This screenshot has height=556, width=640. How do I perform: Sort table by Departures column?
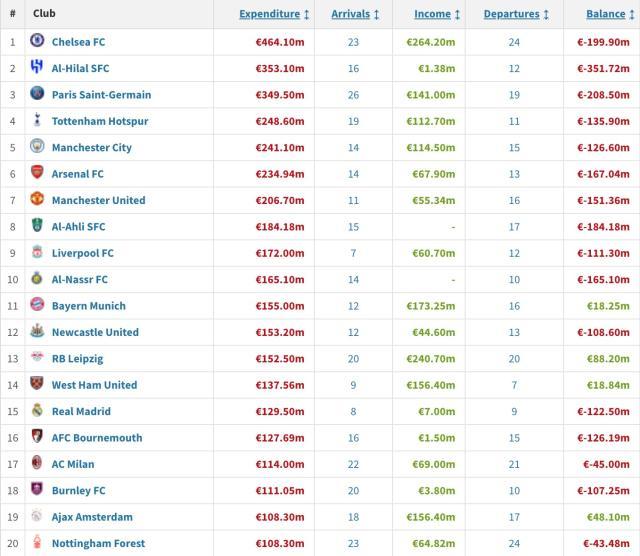517,14
